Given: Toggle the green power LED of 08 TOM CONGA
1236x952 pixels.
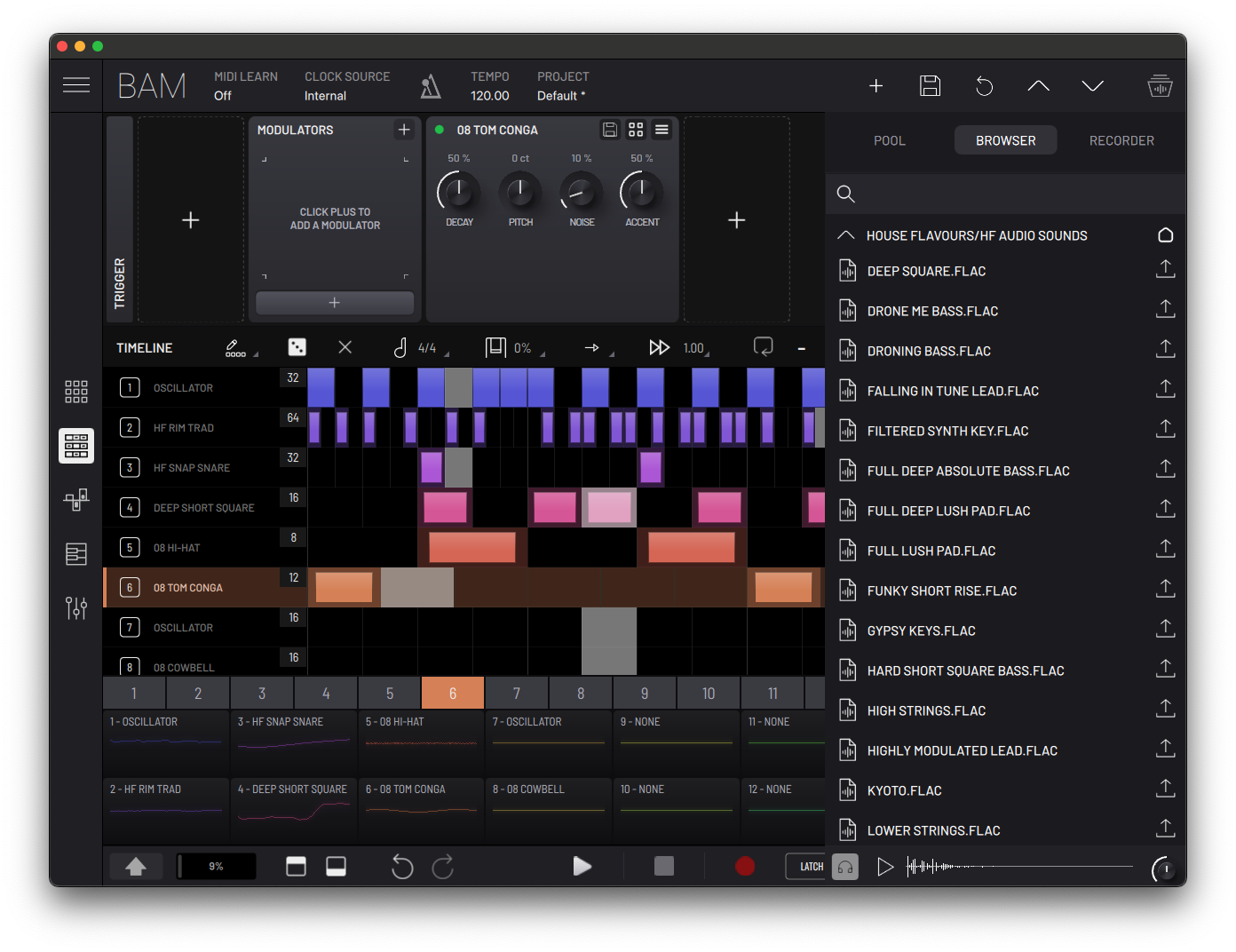Looking at the screenshot, I should [439, 130].
